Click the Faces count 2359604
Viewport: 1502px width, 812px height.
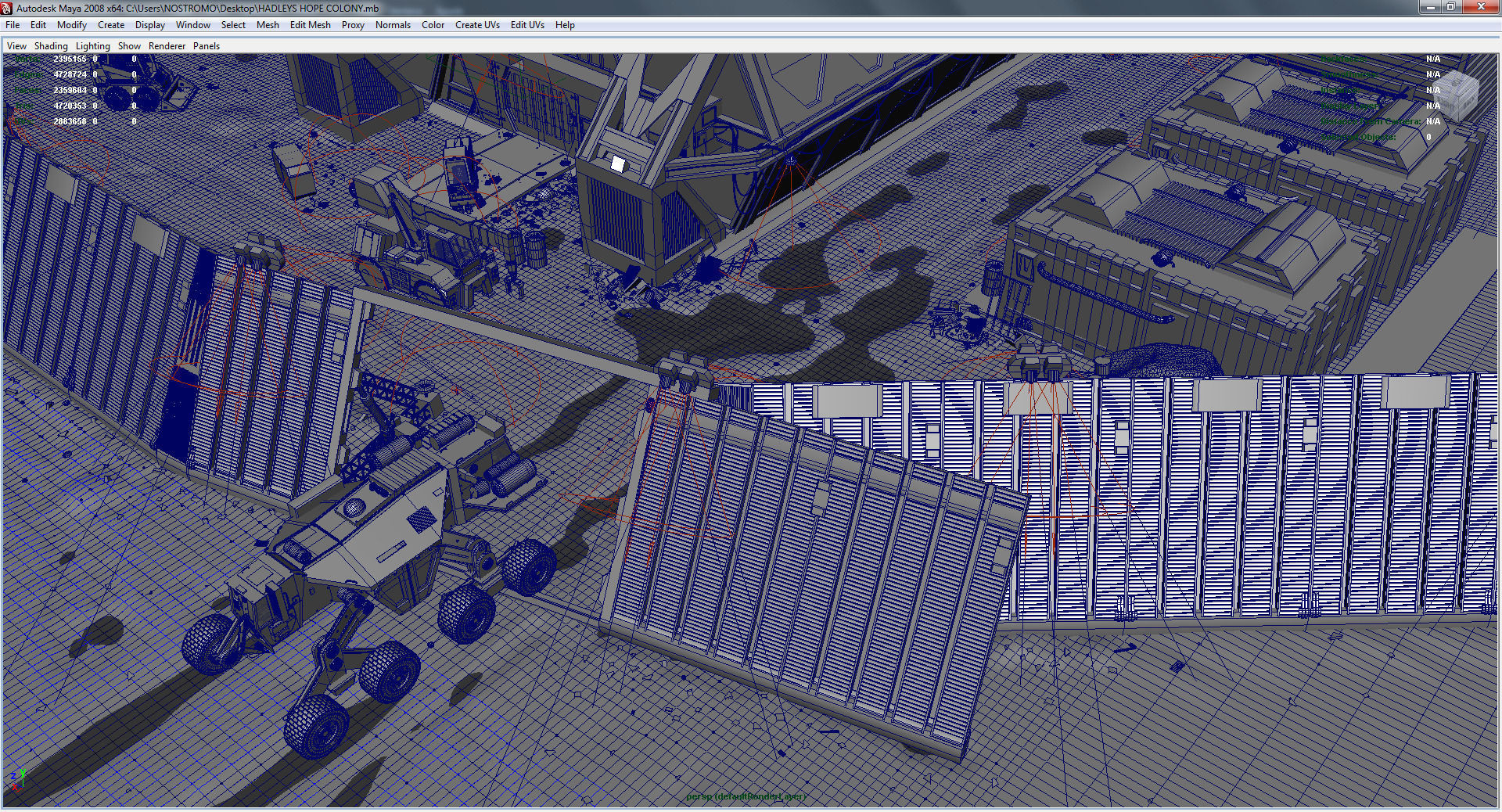click(x=70, y=90)
